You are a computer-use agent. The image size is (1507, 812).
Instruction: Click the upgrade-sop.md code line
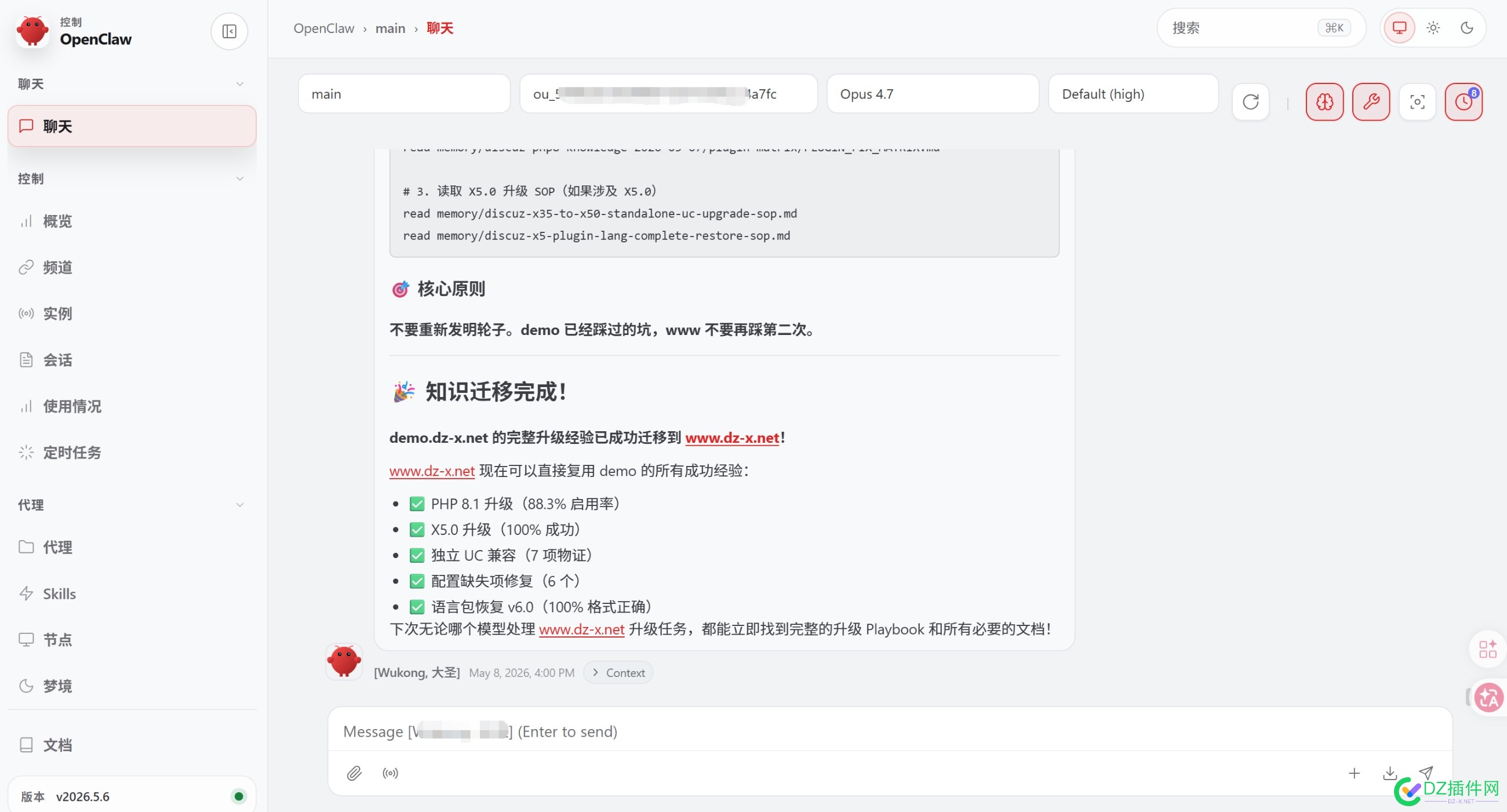(x=600, y=213)
